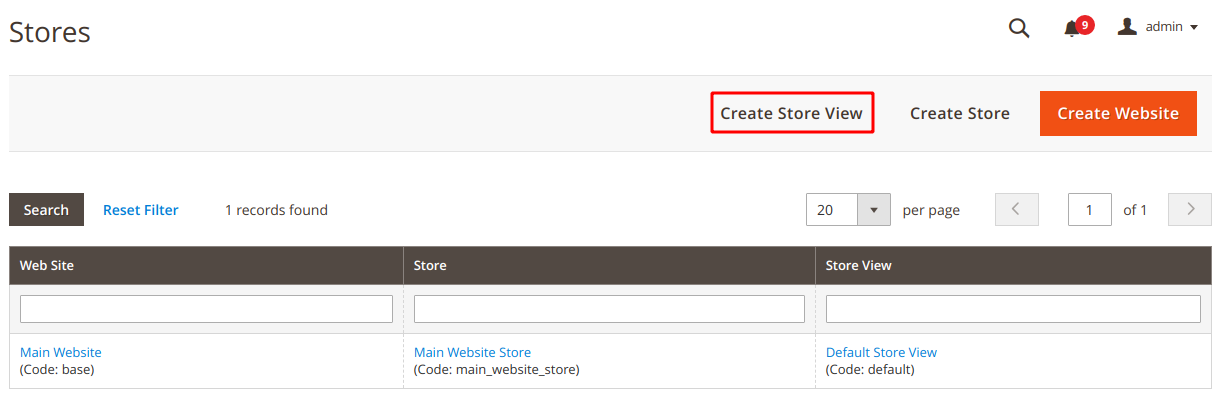This screenshot has width=1223, height=417.
Task: Focus the Web Site filter field
Action: point(206,309)
